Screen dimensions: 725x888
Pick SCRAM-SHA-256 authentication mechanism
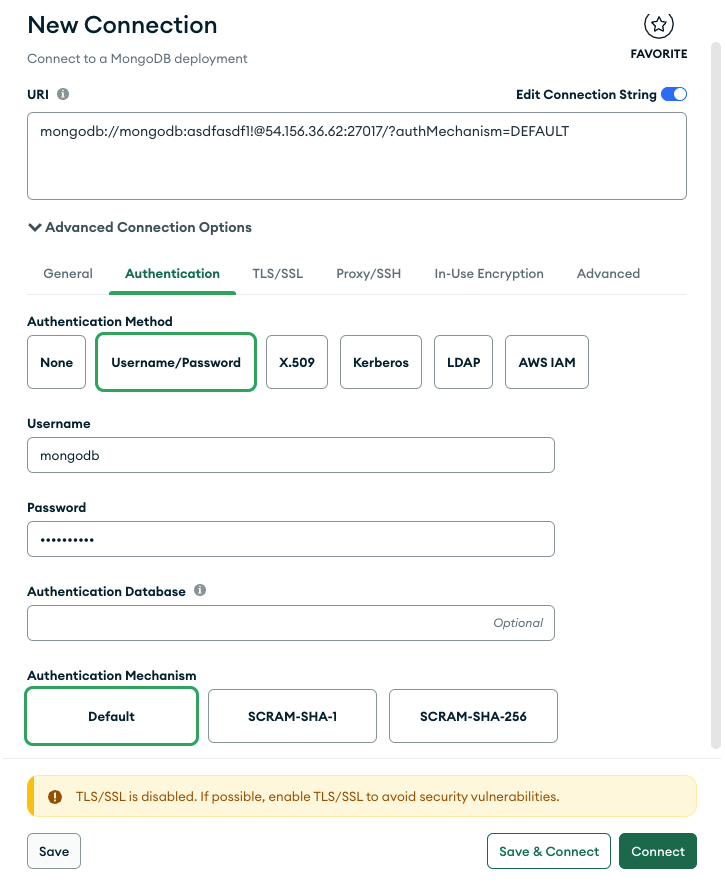pyautogui.click(x=474, y=716)
